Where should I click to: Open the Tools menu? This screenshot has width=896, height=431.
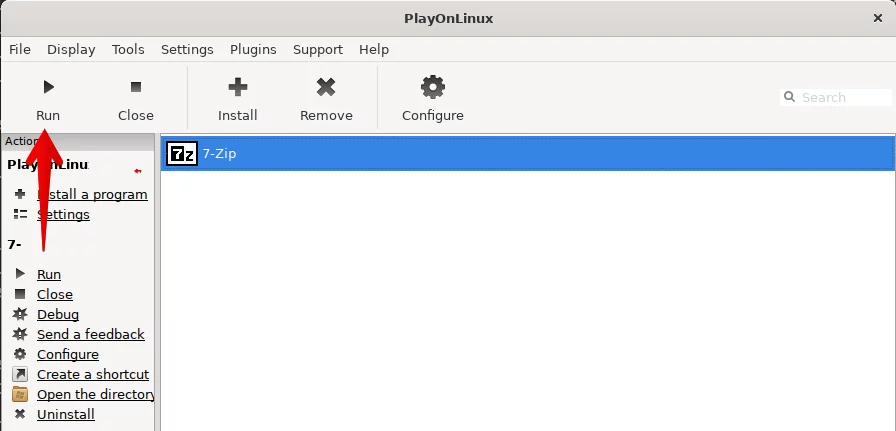tap(128, 50)
